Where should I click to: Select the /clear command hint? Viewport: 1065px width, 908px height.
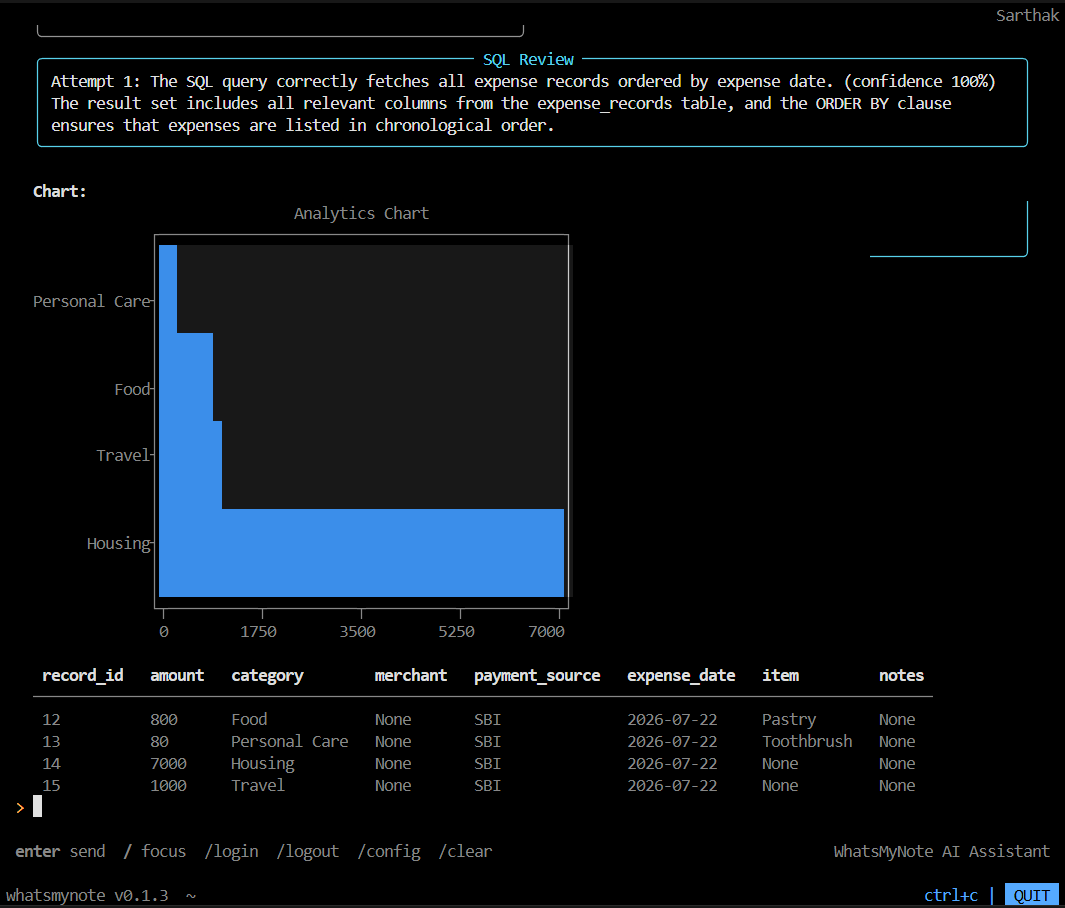pyautogui.click(x=465, y=851)
